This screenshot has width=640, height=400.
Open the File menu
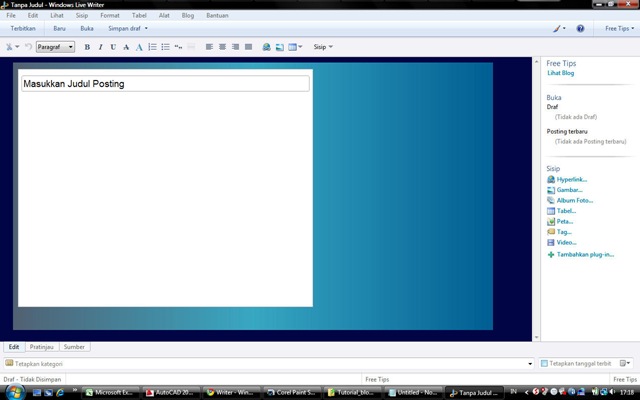click(x=11, y=16)
